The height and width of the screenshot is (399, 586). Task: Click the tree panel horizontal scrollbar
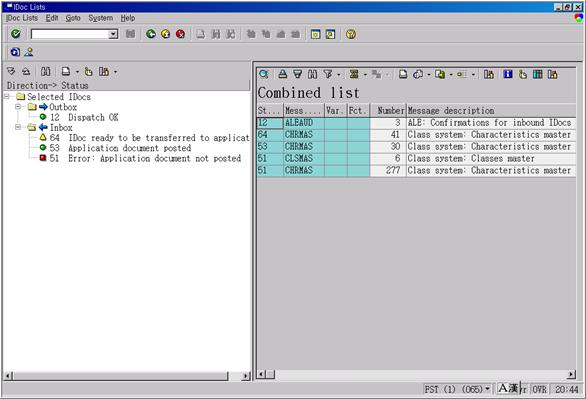(127, 376)
